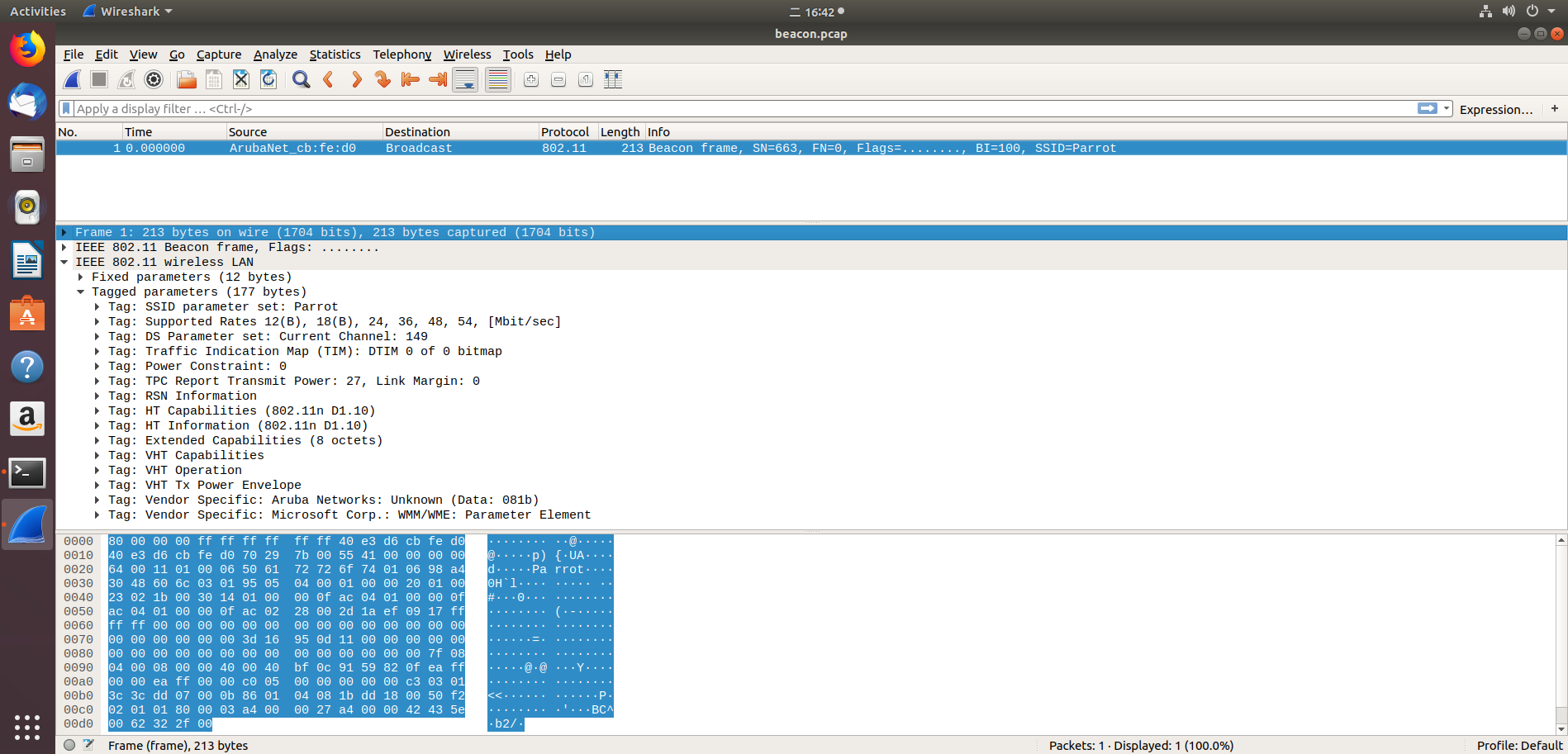Image resolution: width=1568 pixels, height=754 pixels.
Task: Expand the VHT Capabilities tag
Action: [x=97, y=456]
